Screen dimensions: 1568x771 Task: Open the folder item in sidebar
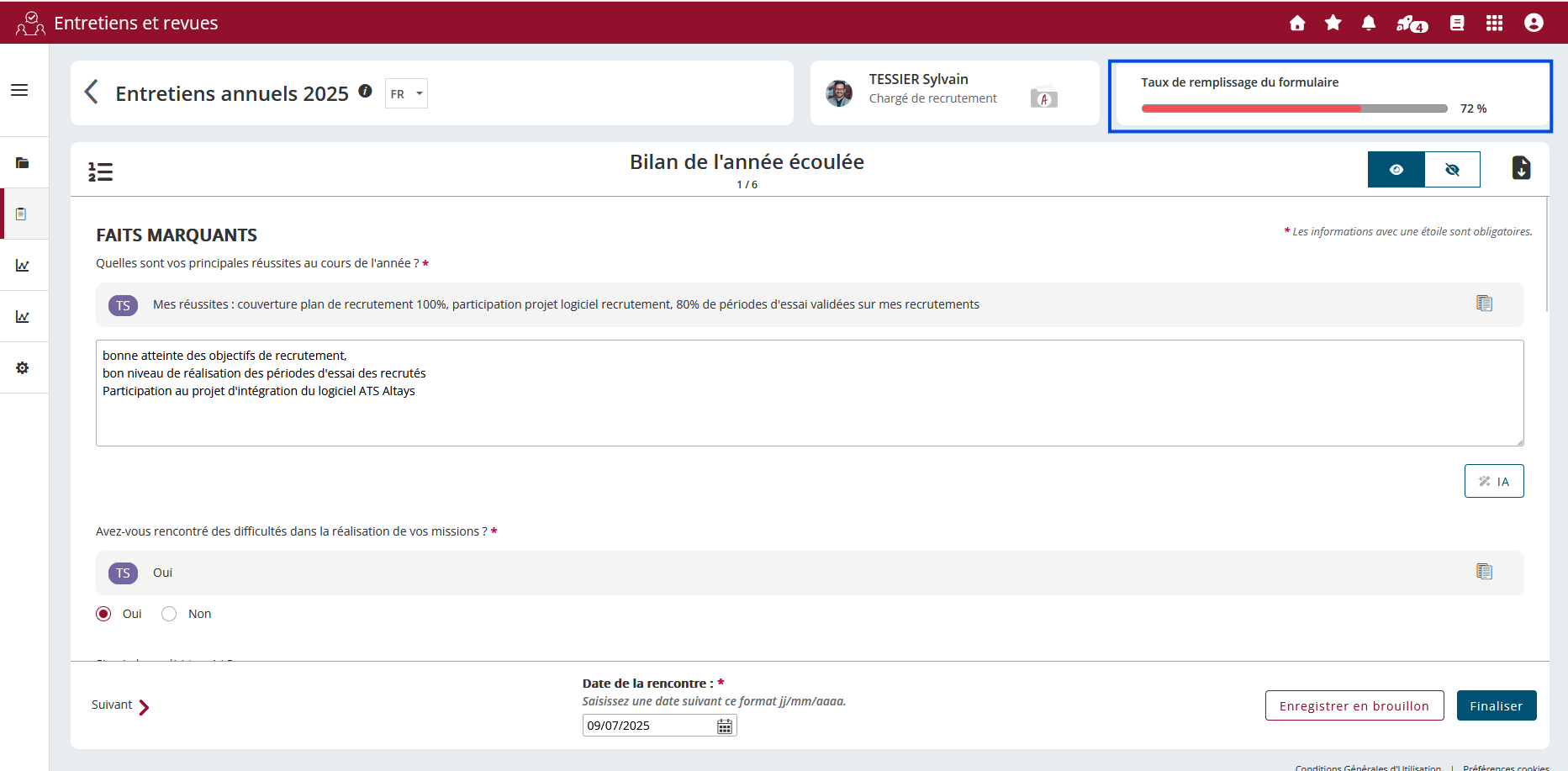[x=23, y=162]
